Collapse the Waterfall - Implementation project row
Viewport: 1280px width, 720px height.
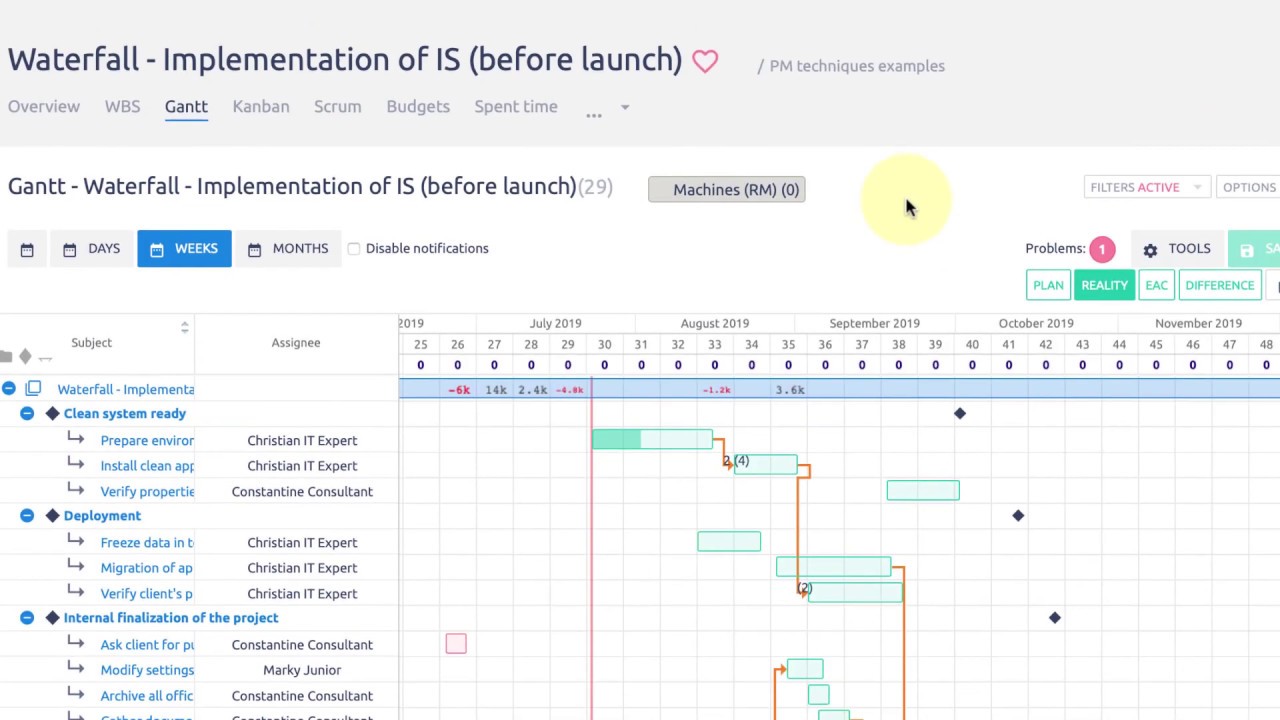click(x=9, y=388)
